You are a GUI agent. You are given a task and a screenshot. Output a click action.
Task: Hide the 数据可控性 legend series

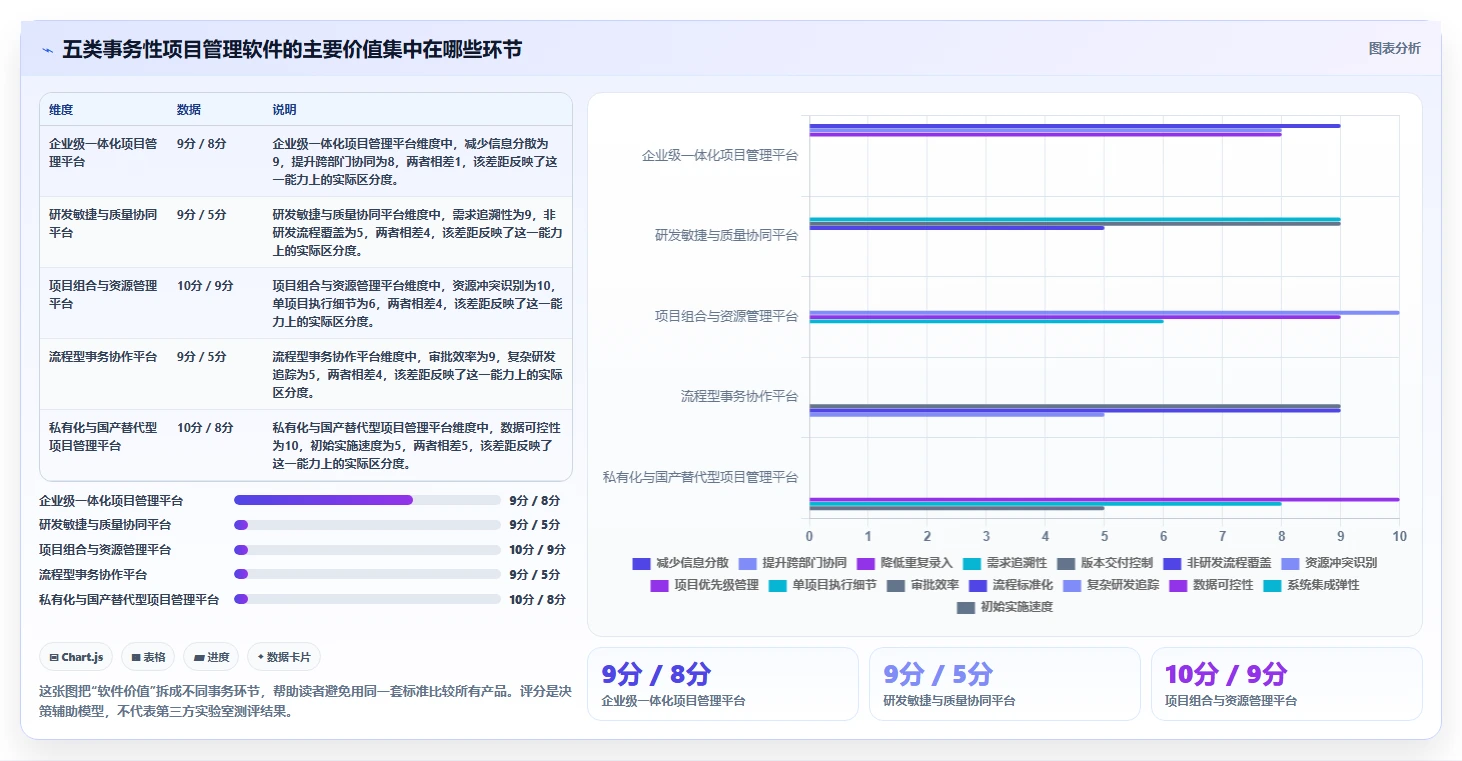tap(1211, 585)
